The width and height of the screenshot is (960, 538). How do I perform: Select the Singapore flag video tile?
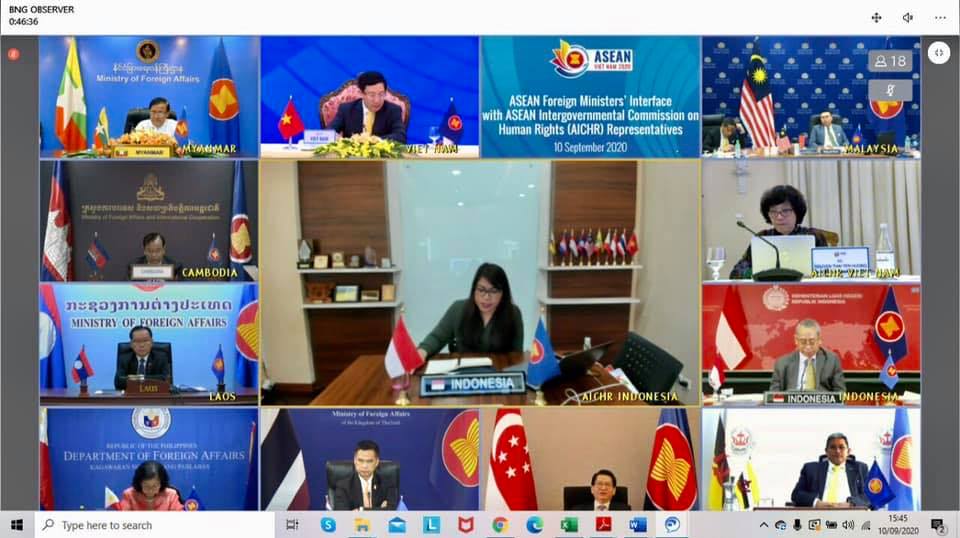590,459
